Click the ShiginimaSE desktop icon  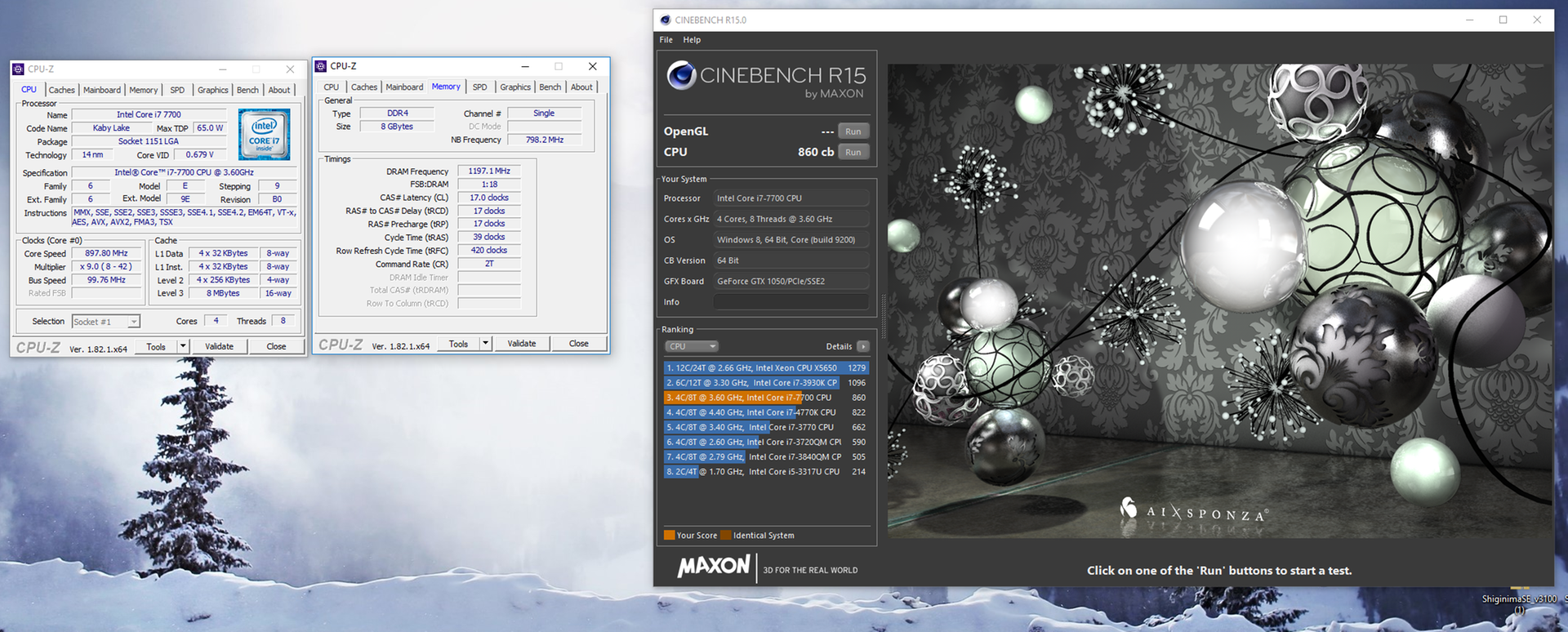1520,599
